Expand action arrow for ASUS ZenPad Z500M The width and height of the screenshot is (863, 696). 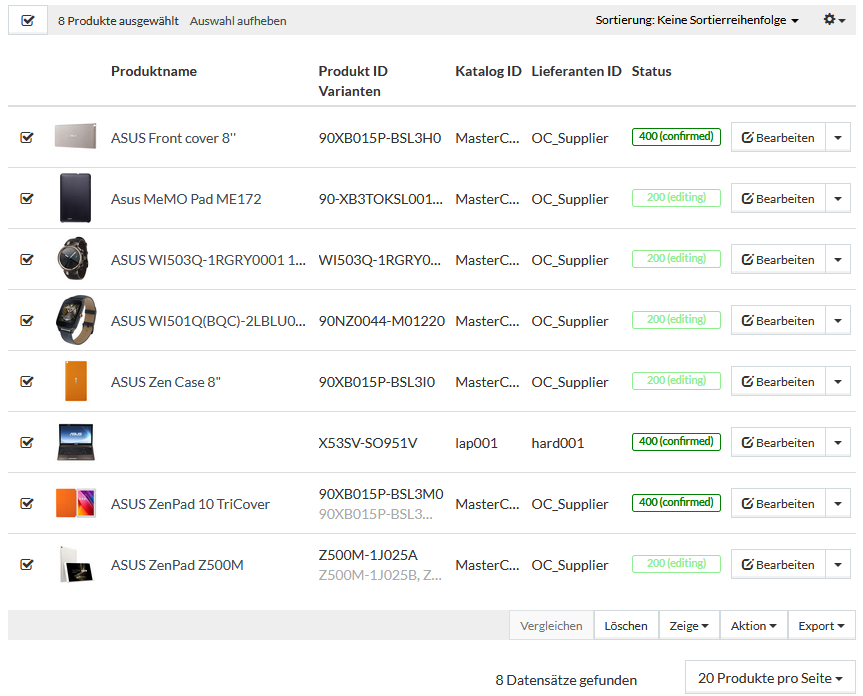838,565
